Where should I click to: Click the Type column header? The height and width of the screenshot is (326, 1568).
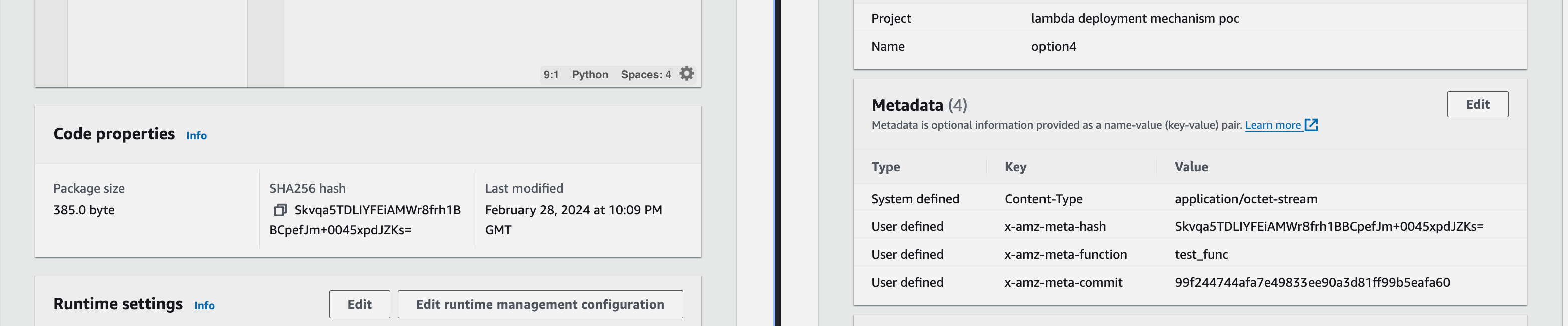886,167
